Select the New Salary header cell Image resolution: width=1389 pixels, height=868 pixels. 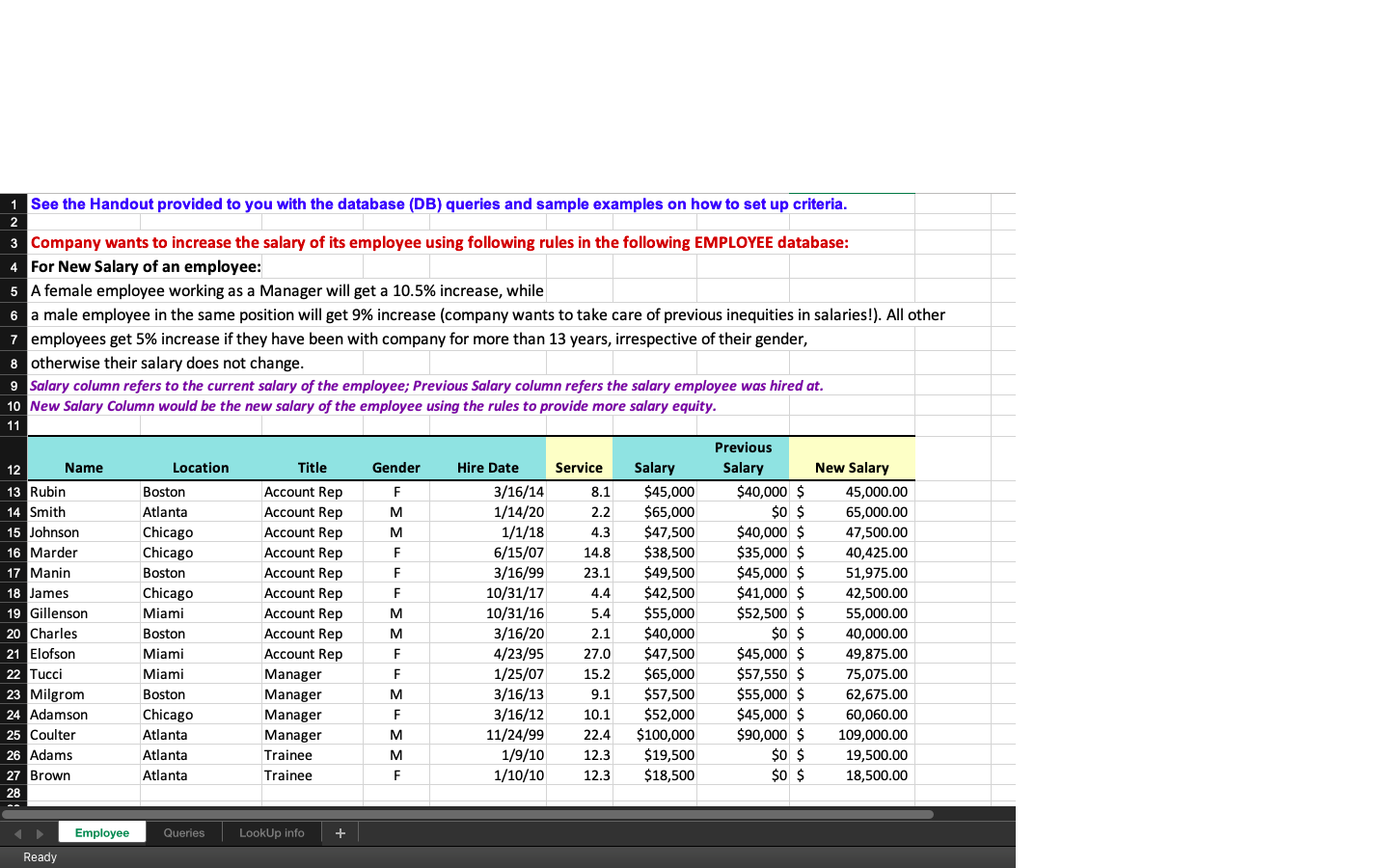[852, 467]
